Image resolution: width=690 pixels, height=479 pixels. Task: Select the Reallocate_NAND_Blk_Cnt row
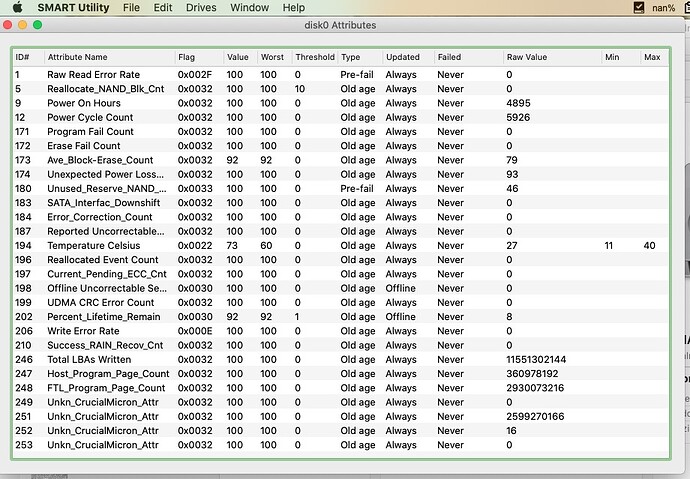click(x=341, y=89)
